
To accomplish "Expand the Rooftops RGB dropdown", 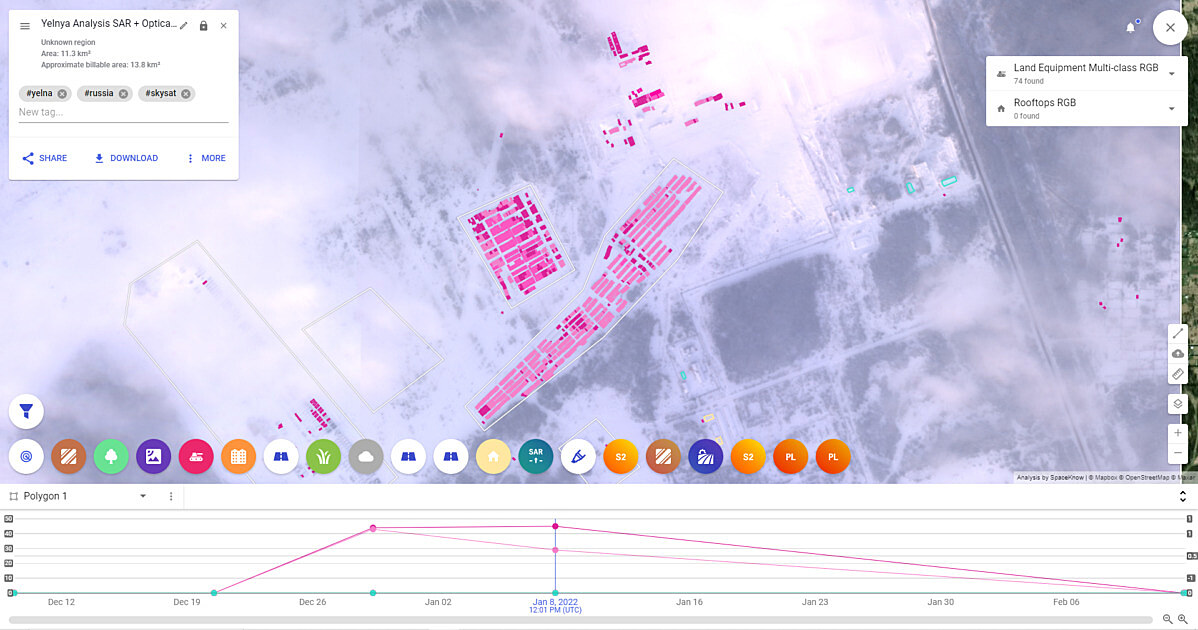I will [x=1171, y=108].
